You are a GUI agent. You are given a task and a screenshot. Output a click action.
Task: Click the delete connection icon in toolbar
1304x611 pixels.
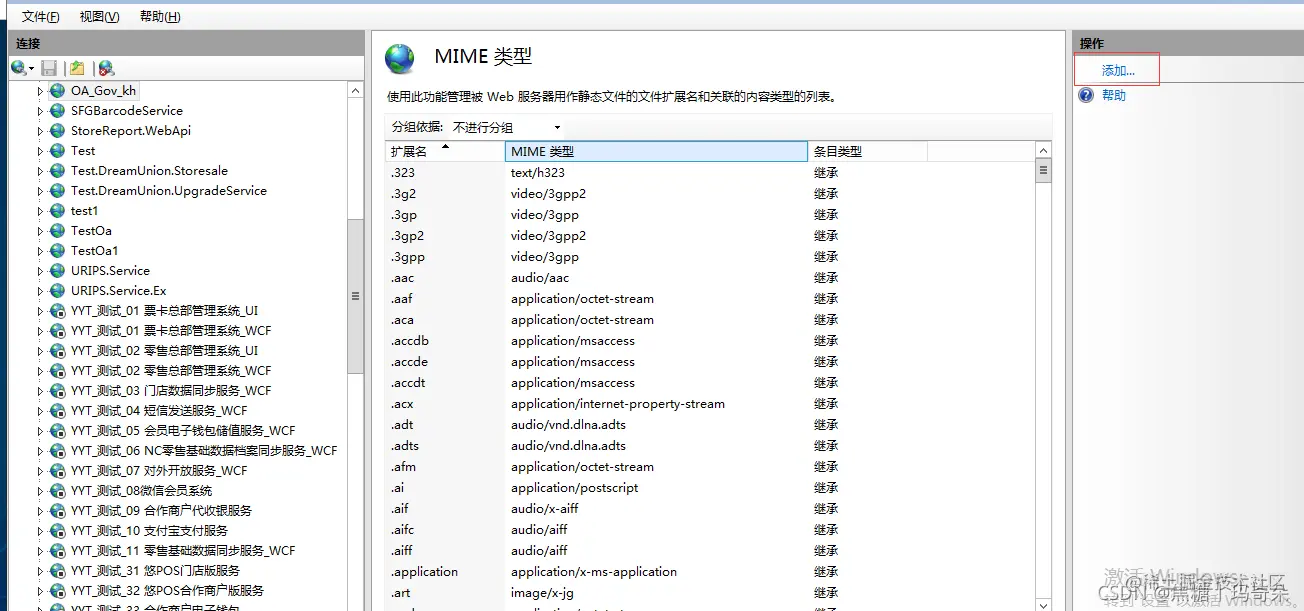click(x=106, y=68)
